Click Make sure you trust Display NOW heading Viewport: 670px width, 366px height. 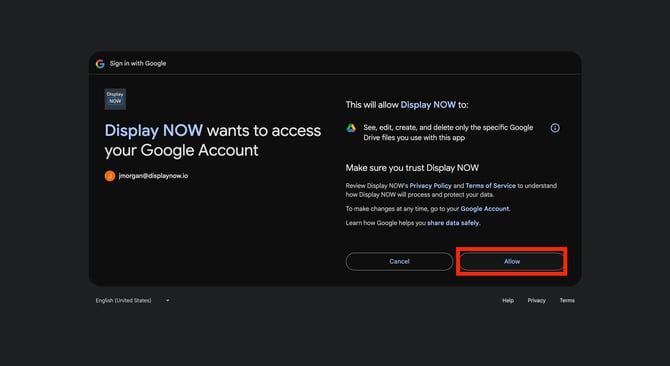pos(412,168)
